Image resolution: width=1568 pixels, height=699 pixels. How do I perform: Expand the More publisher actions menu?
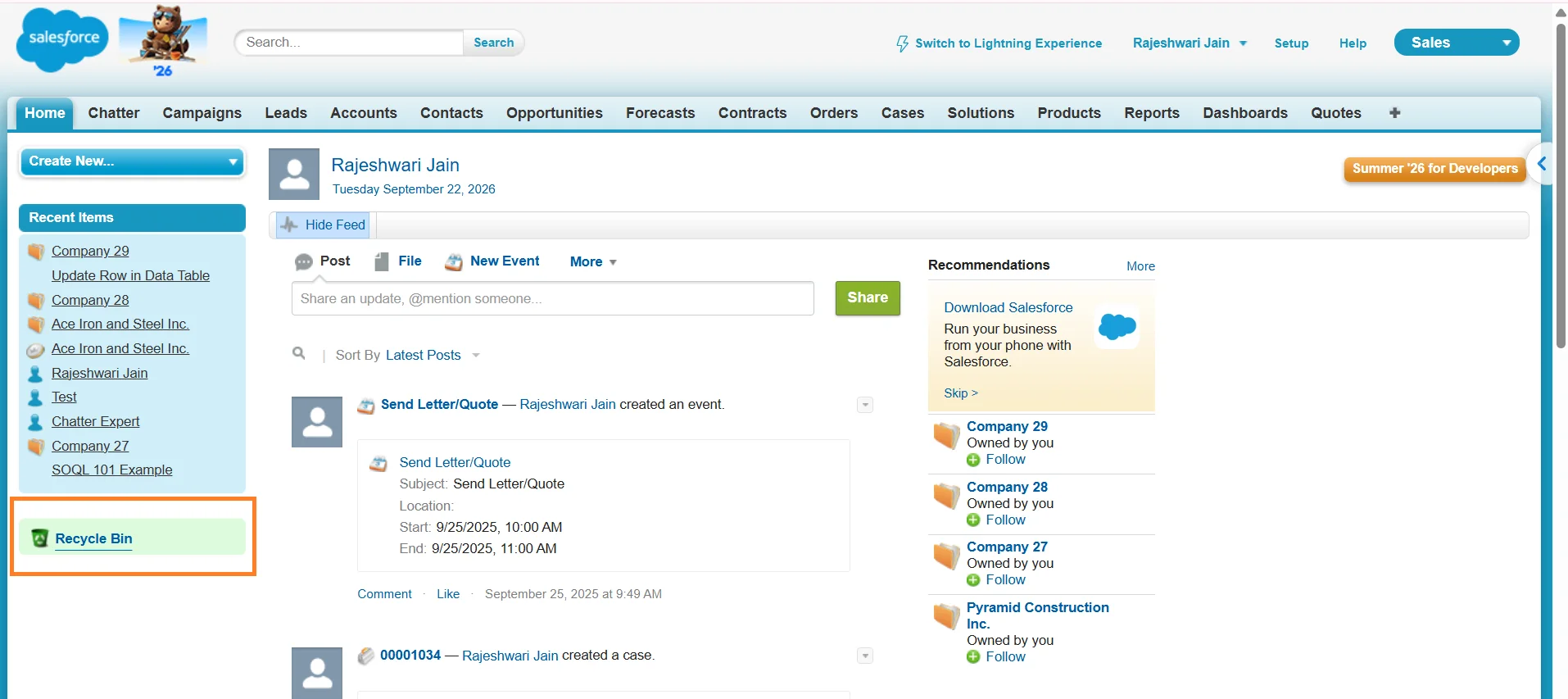(x=593, y=262)
